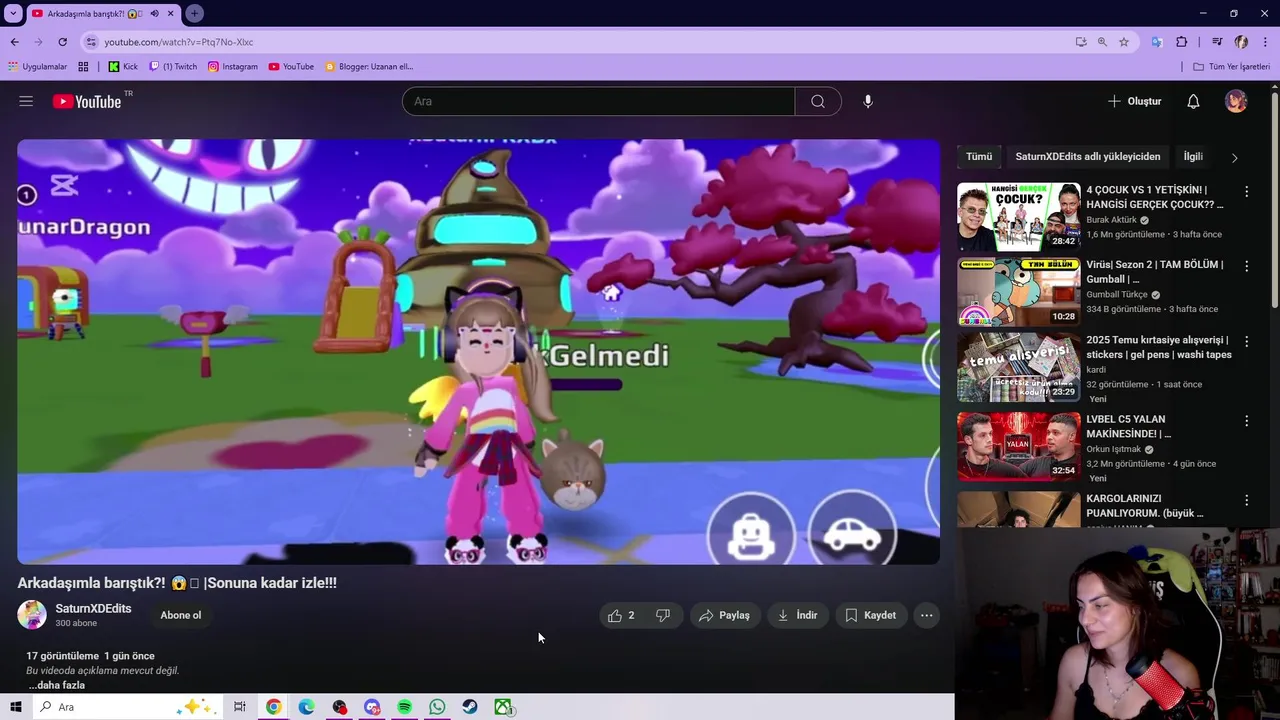Screen dimensions: 1280x720
Task: Open a new browser tab
Action: pyautogui.click(x=194, y=13)
